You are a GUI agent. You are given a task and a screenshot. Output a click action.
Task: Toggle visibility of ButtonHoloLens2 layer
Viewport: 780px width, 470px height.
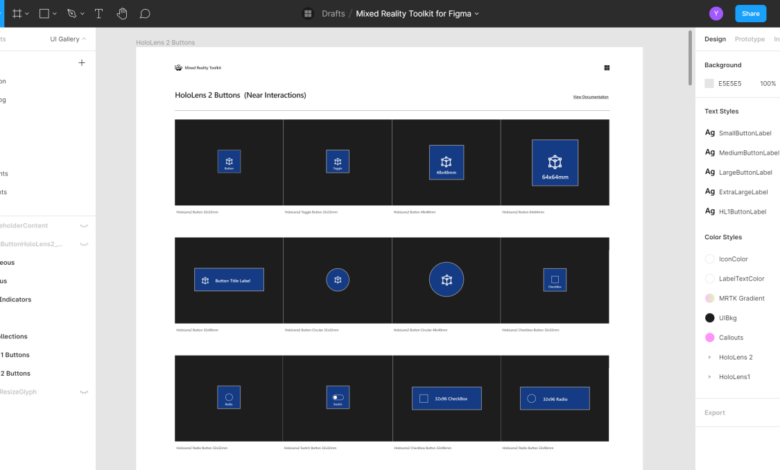84,243
